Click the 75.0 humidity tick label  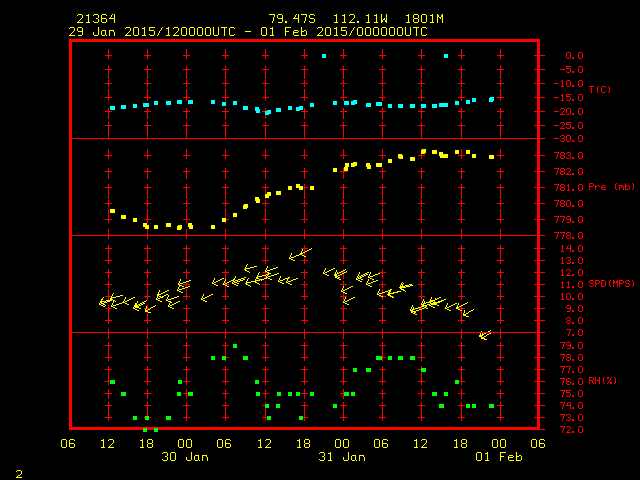(x=571, y=394)
